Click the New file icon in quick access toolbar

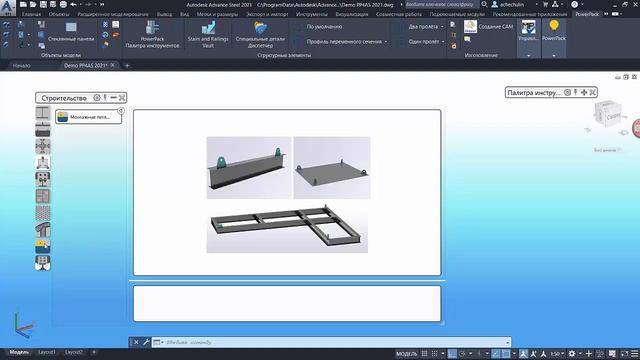pos(23,4)
